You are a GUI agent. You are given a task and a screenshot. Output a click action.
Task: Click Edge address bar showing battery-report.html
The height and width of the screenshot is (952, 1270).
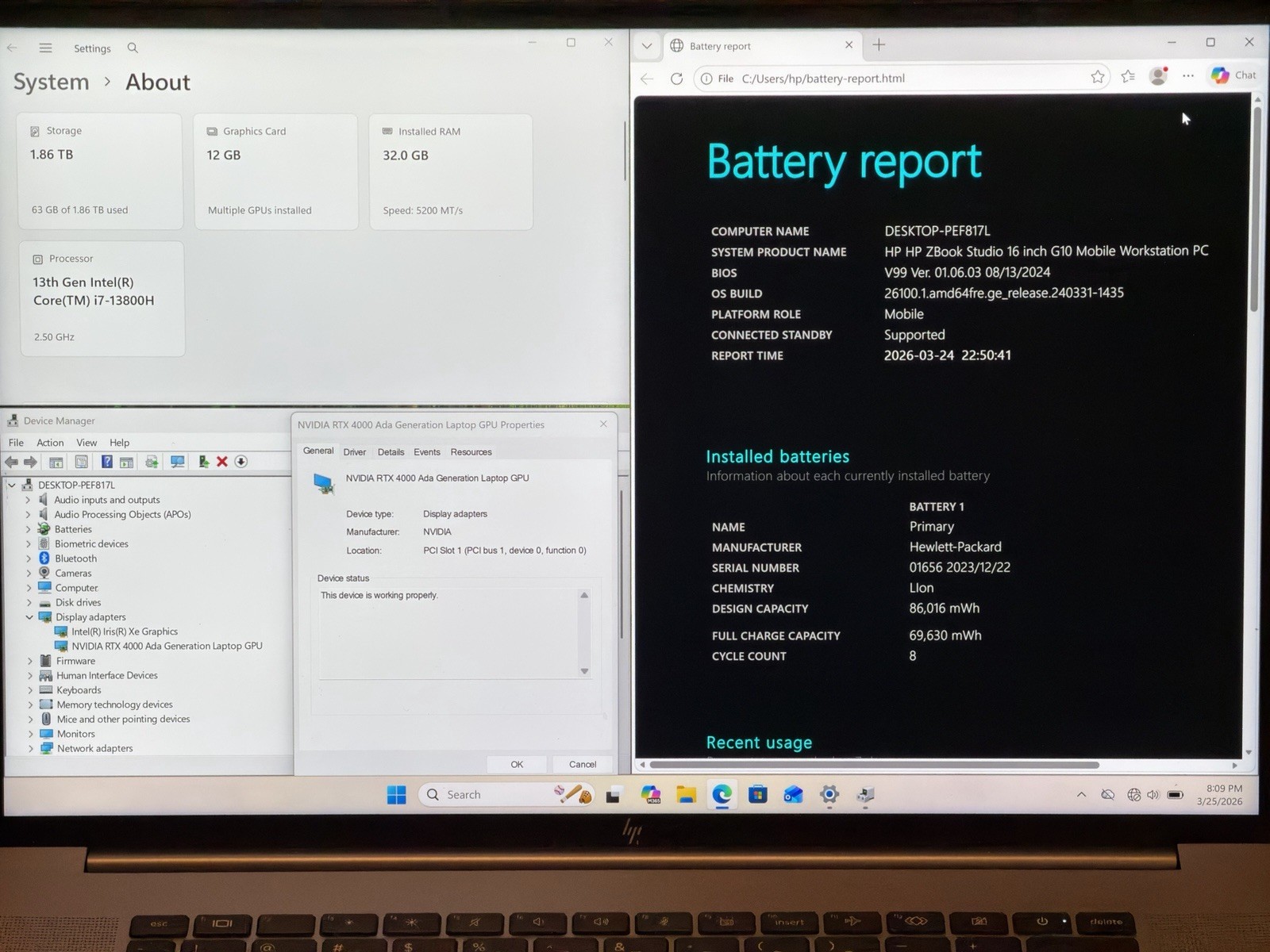point(901,79)
